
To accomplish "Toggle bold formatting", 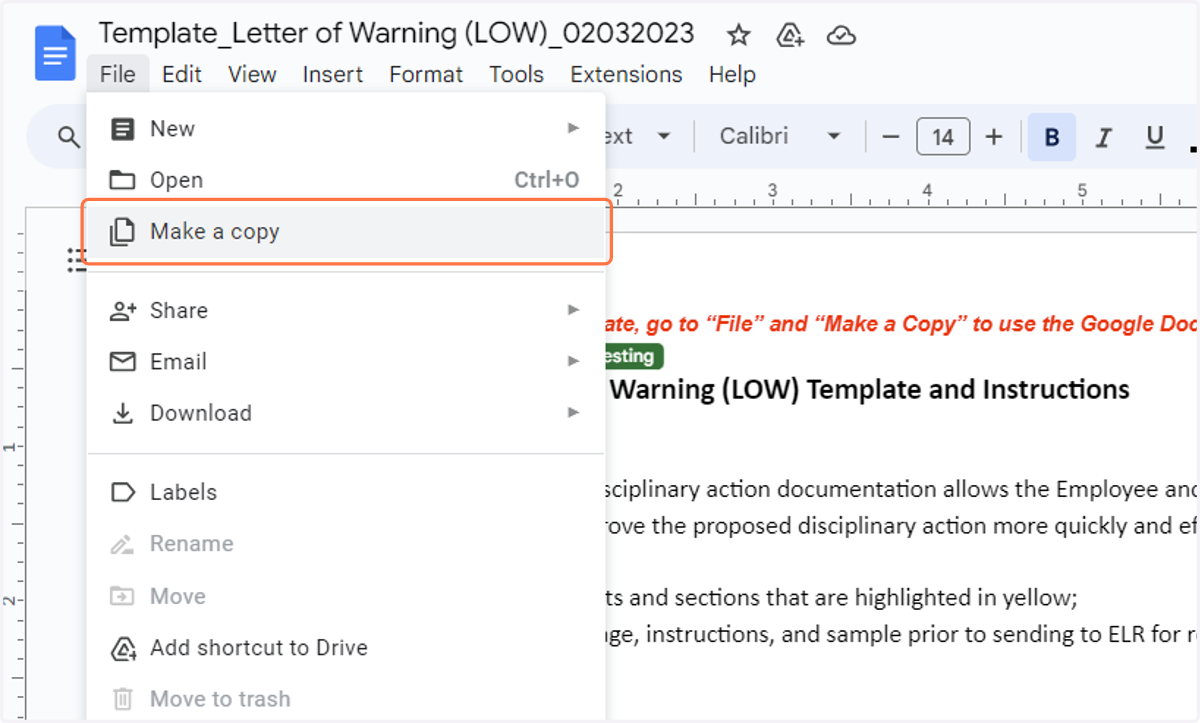I will point(1052,137).
